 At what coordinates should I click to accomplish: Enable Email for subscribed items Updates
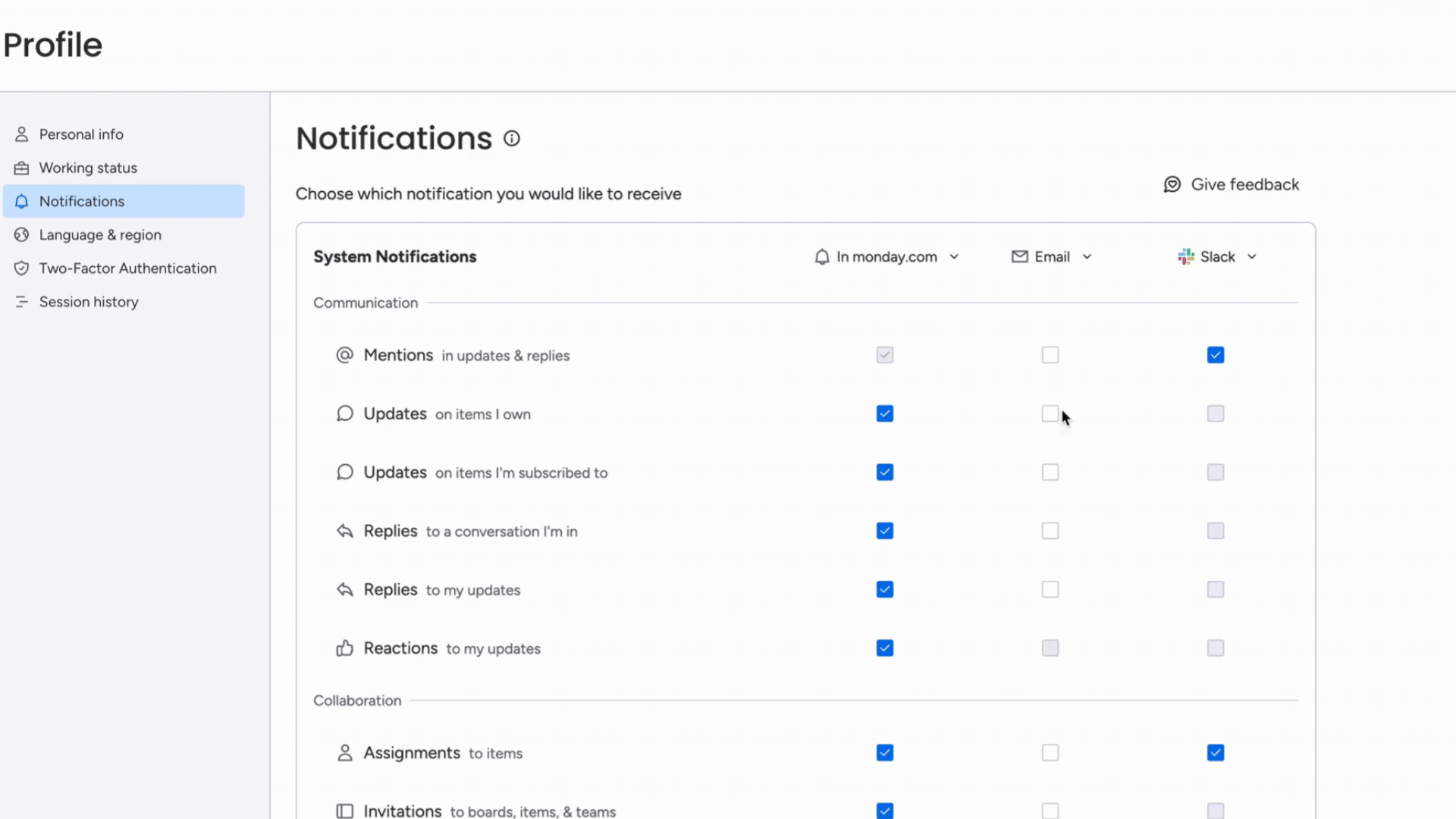[1050, 472]
